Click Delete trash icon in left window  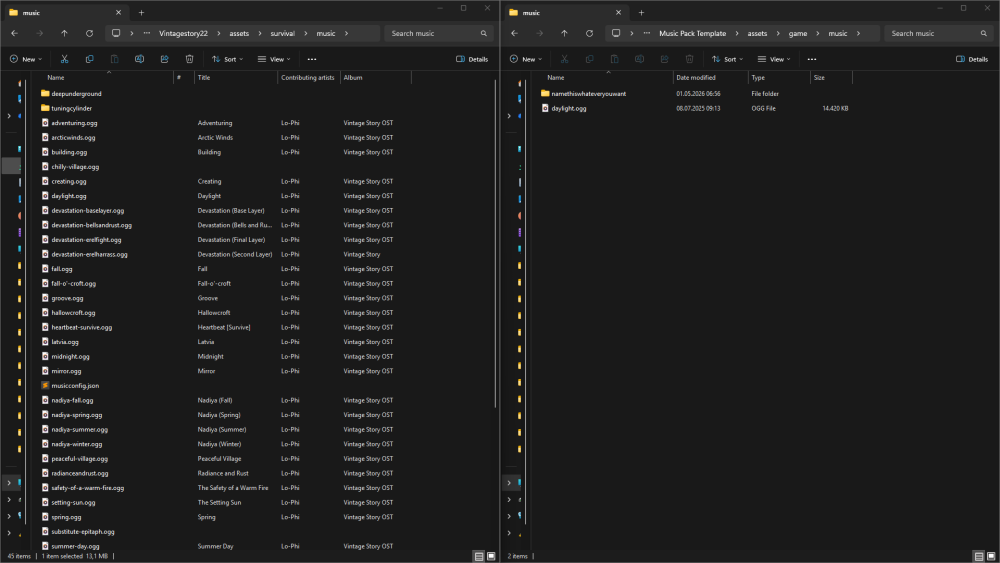[189, 59]
